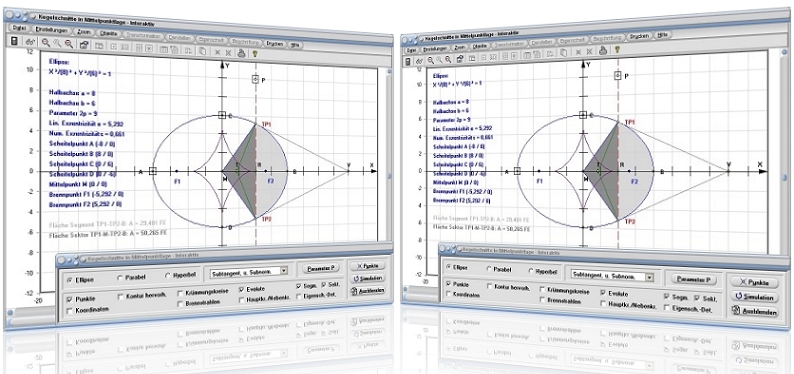Click the Punkte button in left panel

coord(367,266)
